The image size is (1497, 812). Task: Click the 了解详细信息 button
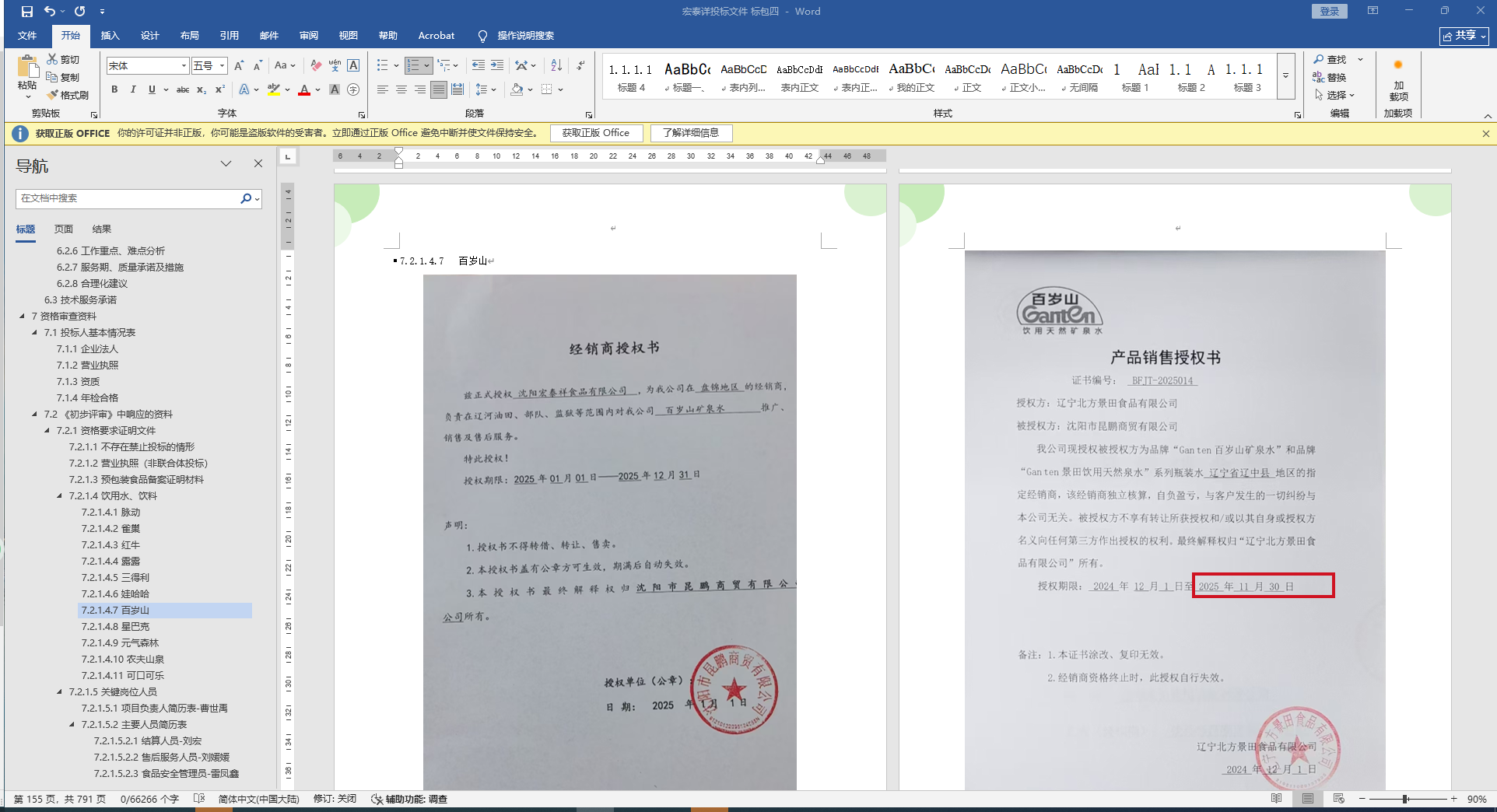pos(691,133)
